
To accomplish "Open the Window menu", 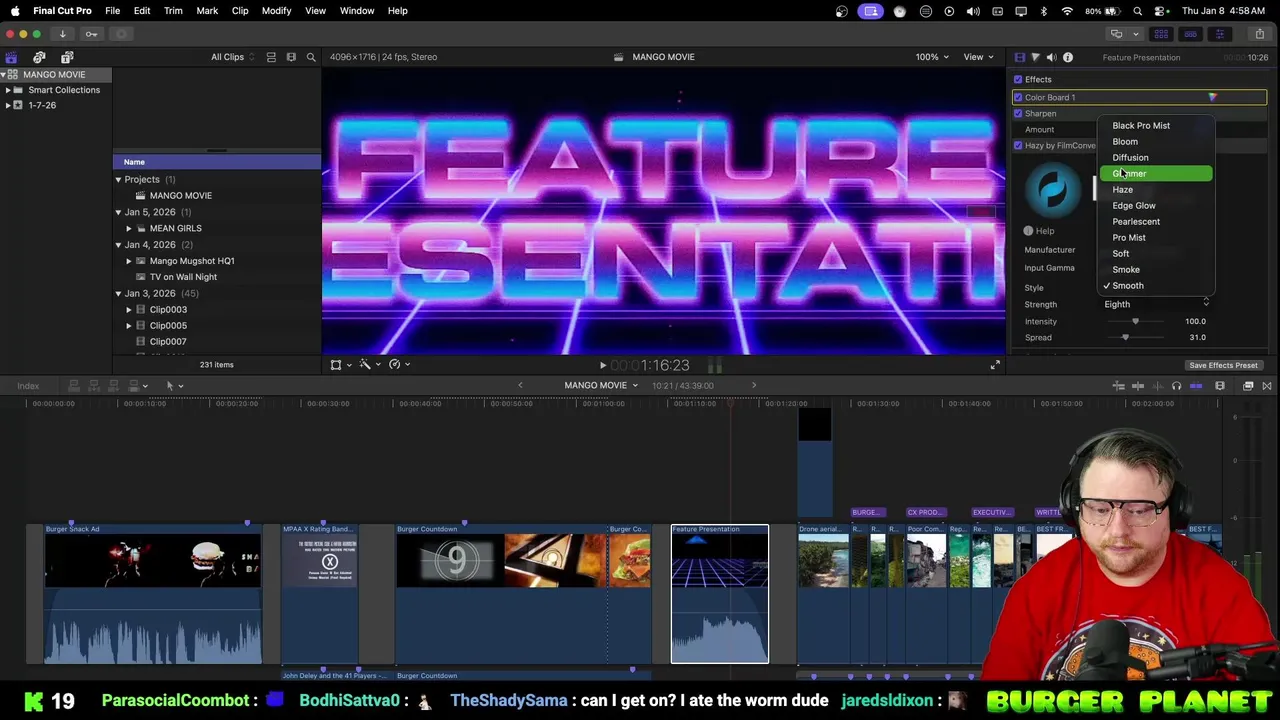I will (356, 11).
